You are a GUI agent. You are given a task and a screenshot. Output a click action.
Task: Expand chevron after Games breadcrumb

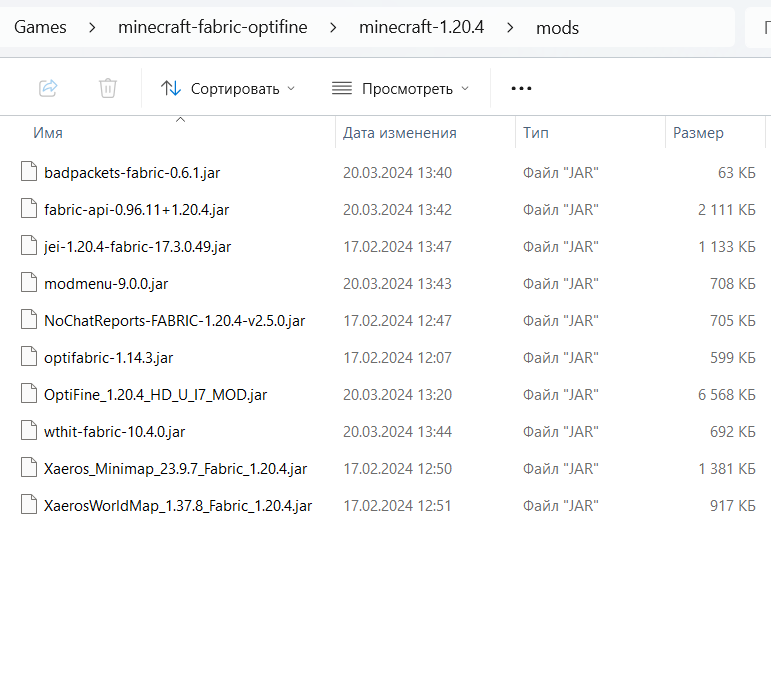coord(92,28)
